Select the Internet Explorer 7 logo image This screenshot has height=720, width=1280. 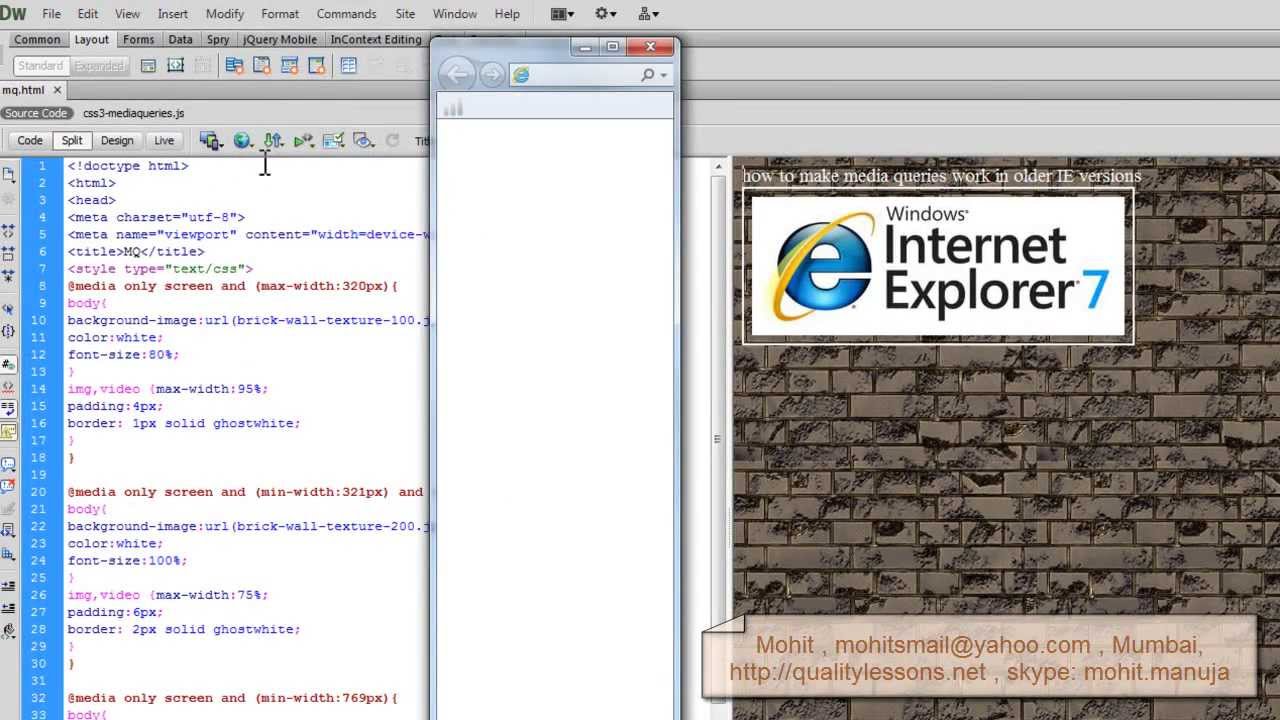point(938,266)
